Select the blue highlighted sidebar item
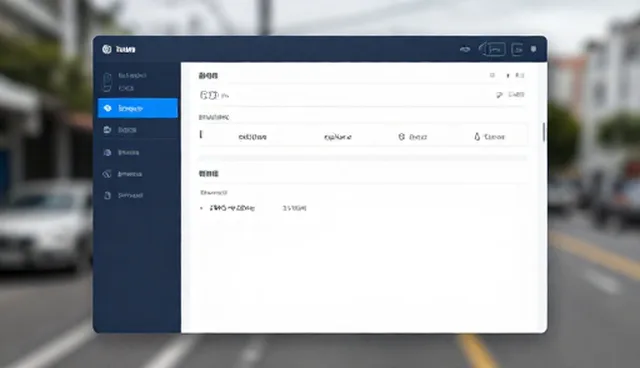Viewport: 640px width, 368px height. pos(138,108)
